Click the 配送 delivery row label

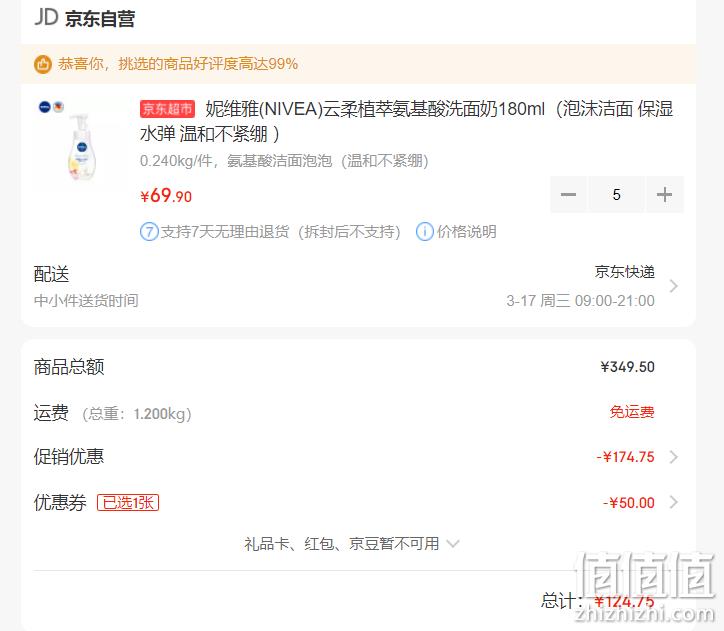[51, 274]
